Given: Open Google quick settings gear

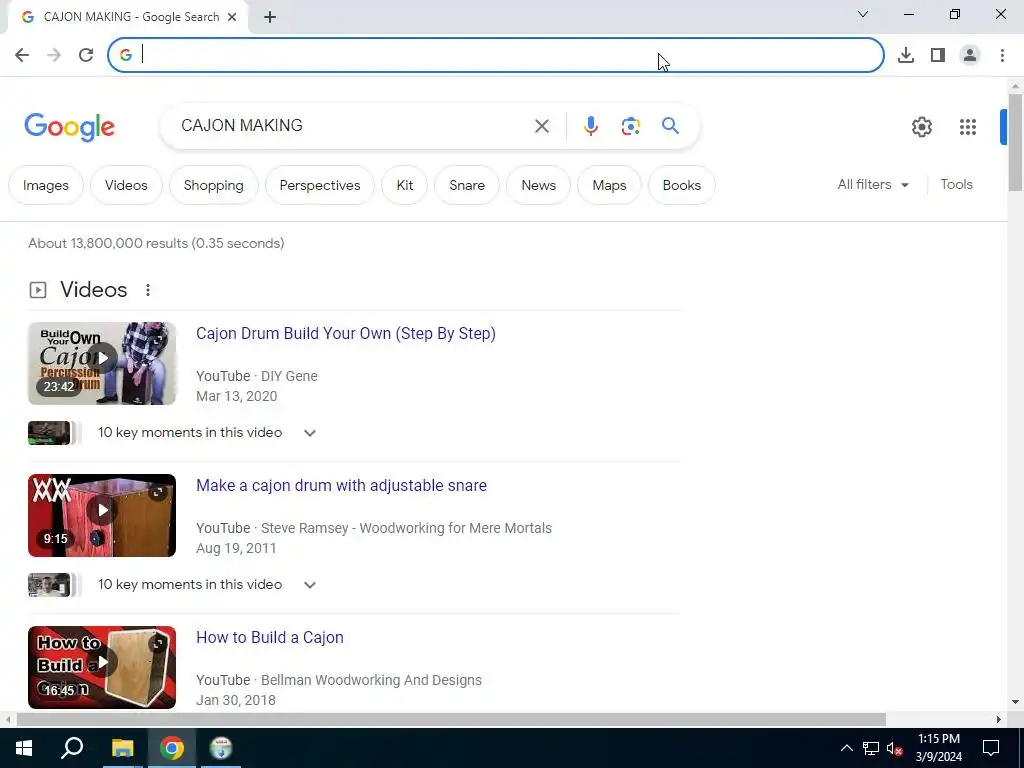Looking at the screenshot, I should point(921,127).
